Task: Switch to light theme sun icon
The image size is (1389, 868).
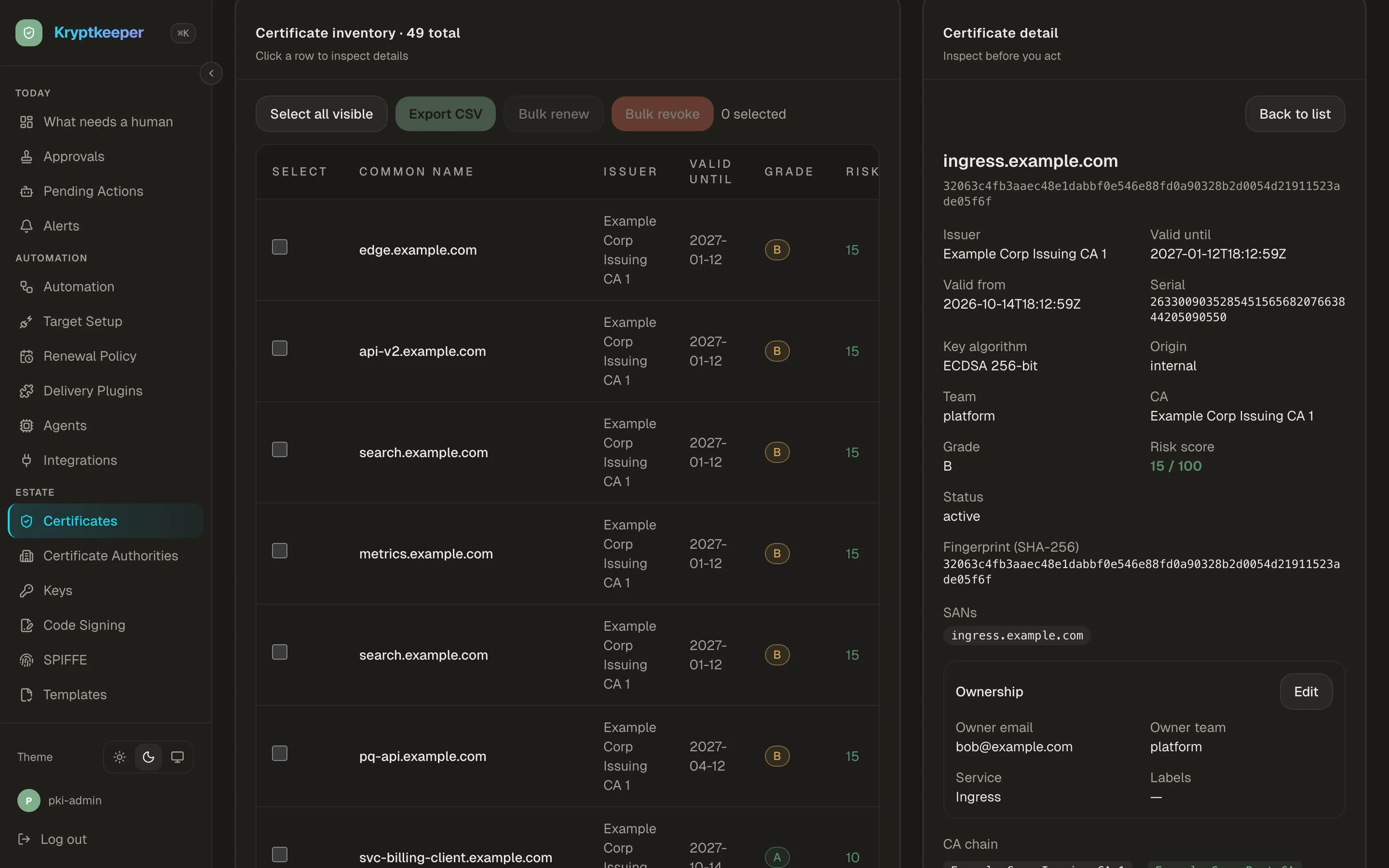Action: pos(120,757)
